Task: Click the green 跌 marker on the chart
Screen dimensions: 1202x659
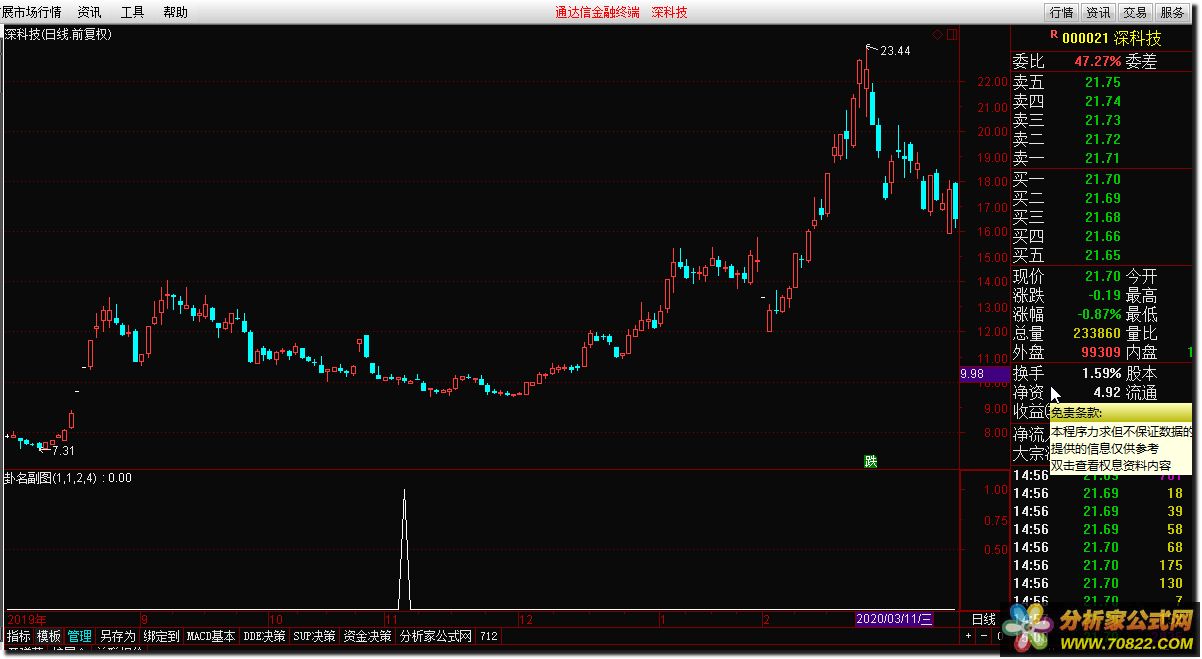Action: 871,461
